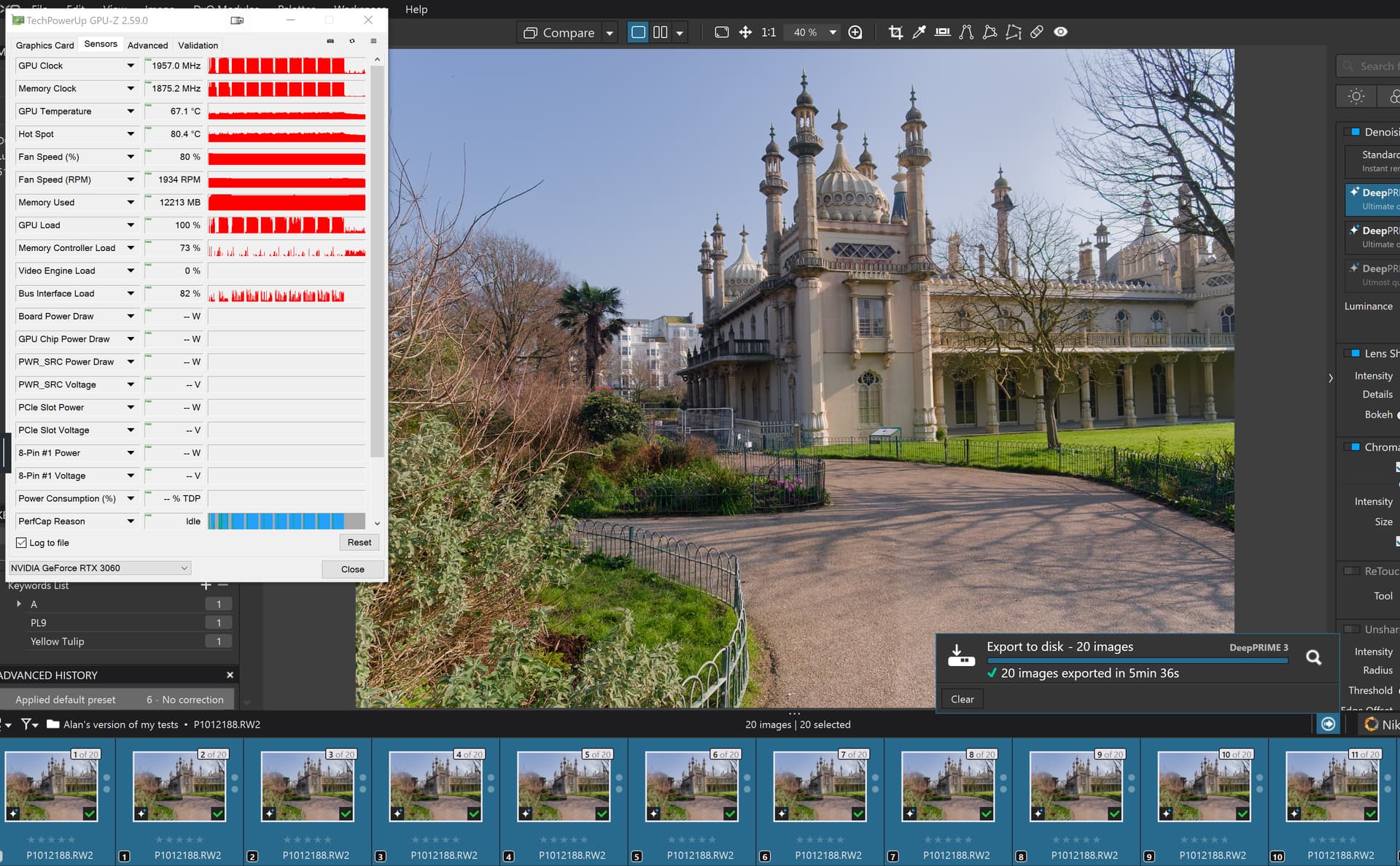Toggle the Denoising panel switch
Viewport: 1400px width, 866px height.
[1353, 132]
